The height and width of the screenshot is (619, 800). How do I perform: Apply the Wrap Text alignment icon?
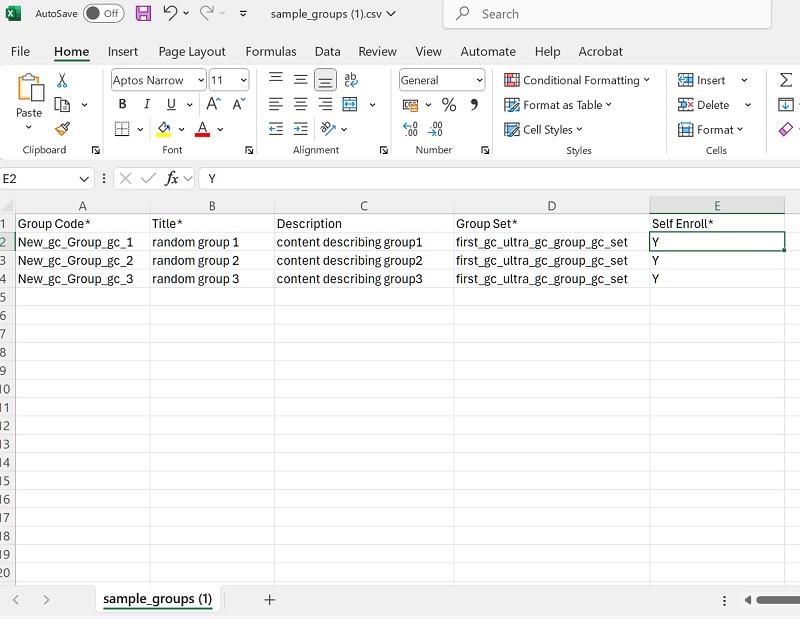352,79
